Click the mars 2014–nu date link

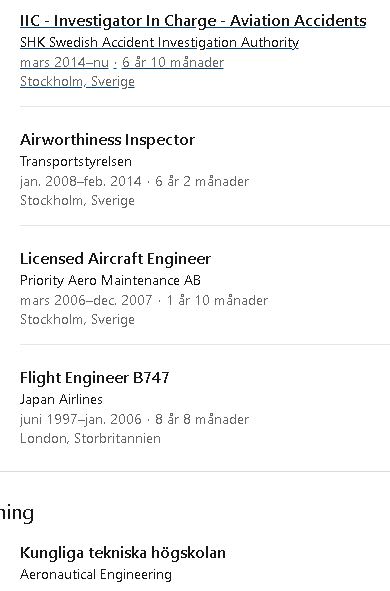coord(64,63)
